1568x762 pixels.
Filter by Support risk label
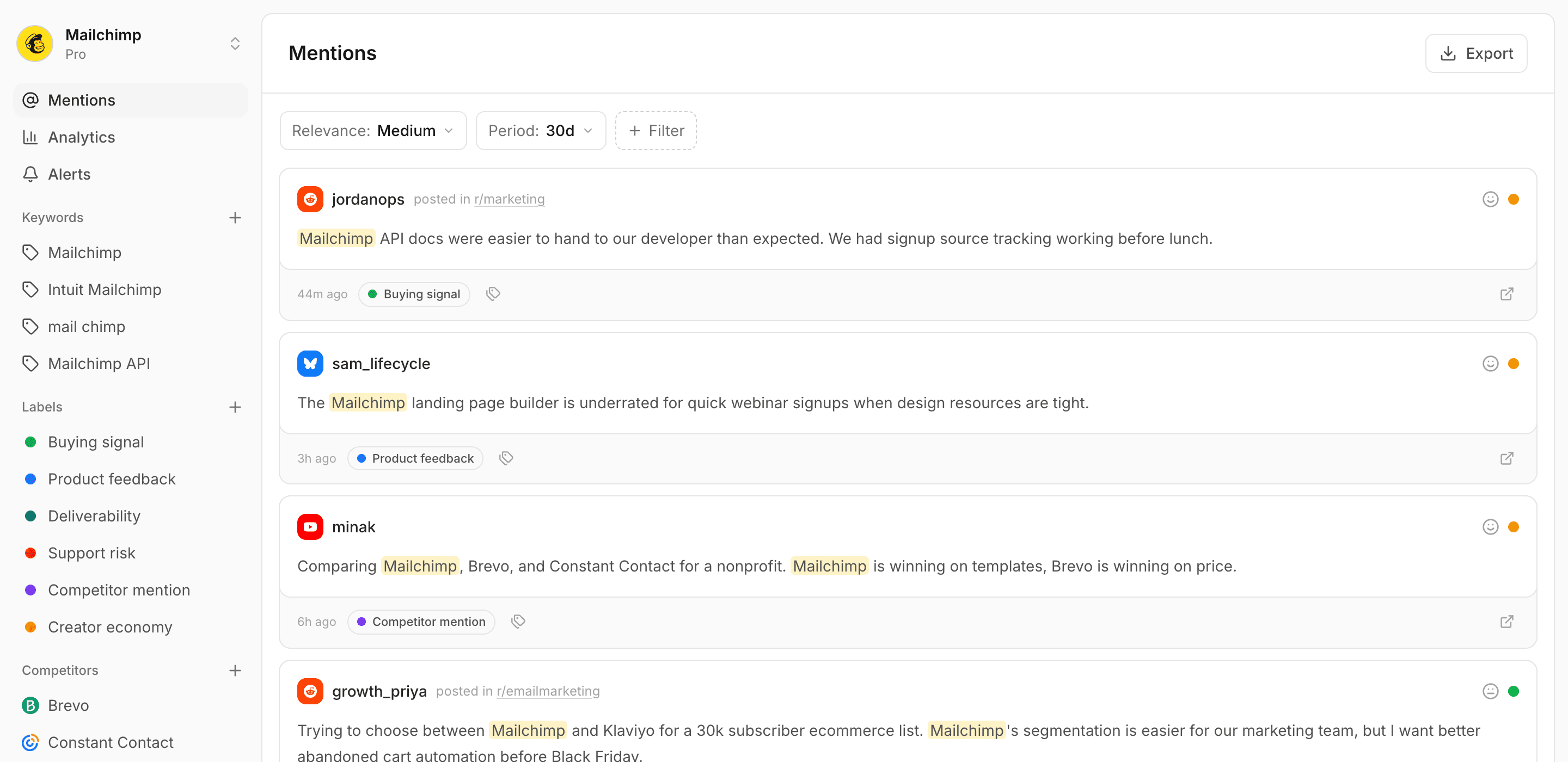pos(130,553)
